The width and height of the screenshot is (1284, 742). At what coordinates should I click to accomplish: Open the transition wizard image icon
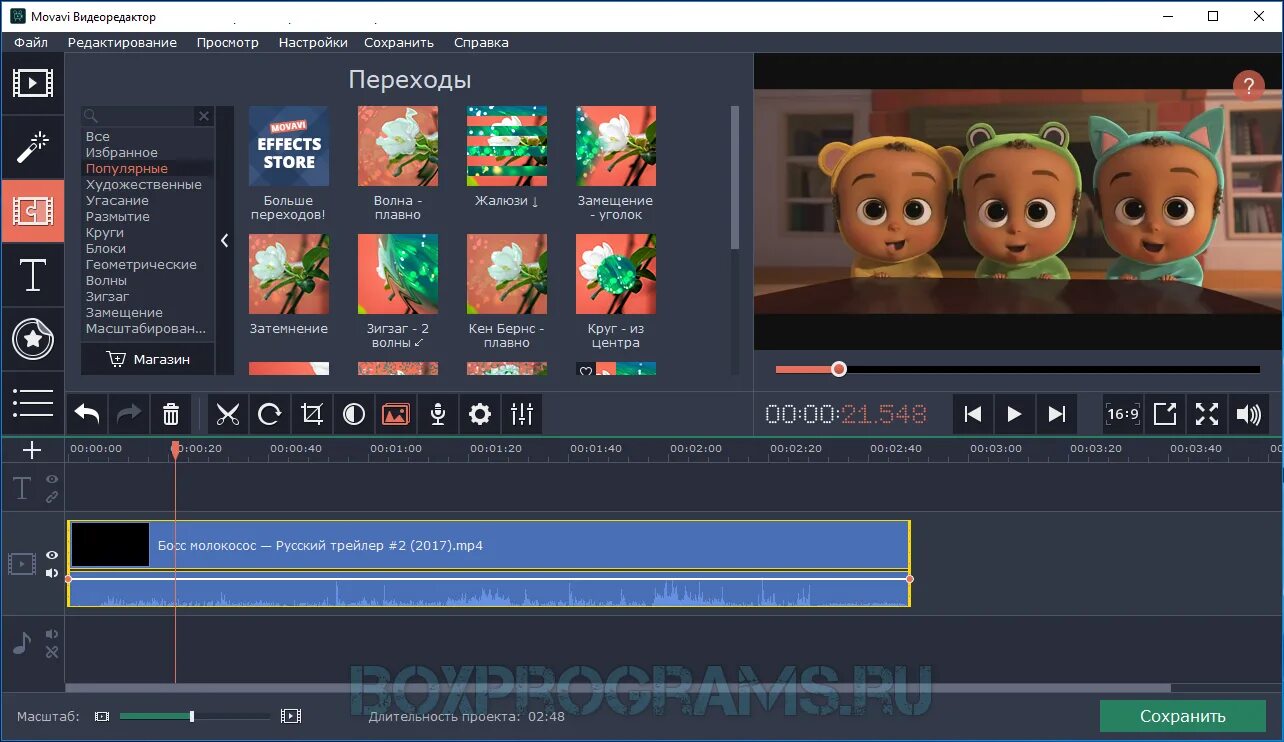396,414
